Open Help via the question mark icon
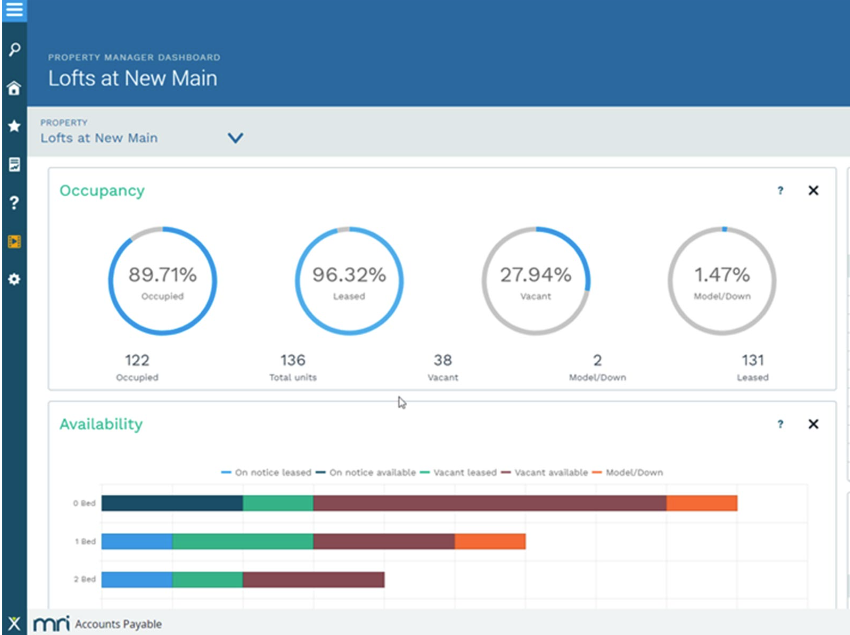 click(x=13, y=203)
